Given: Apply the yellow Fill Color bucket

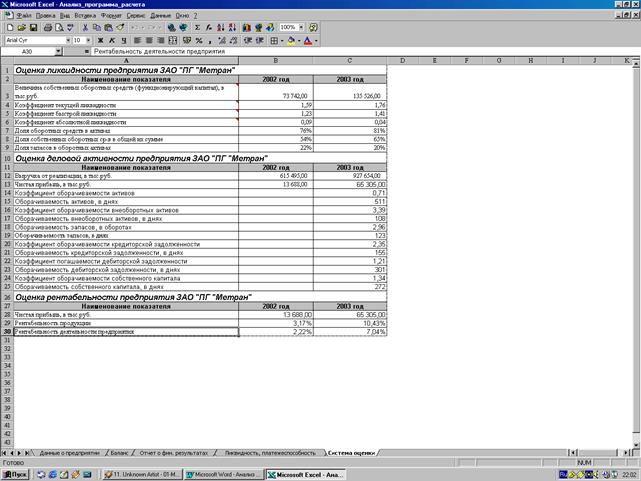Looking at the screenshot, I should 291,40.
